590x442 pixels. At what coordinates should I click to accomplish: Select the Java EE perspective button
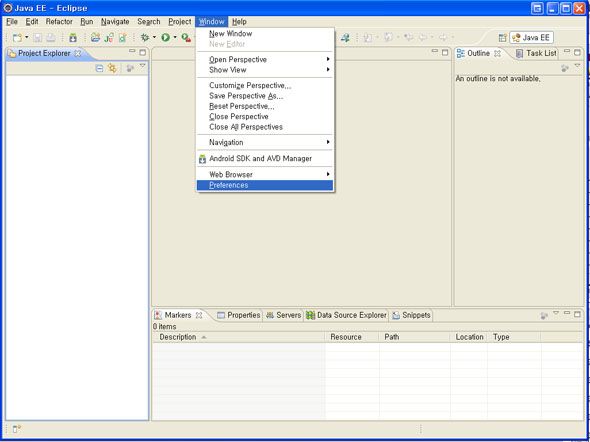click(531, 38)
